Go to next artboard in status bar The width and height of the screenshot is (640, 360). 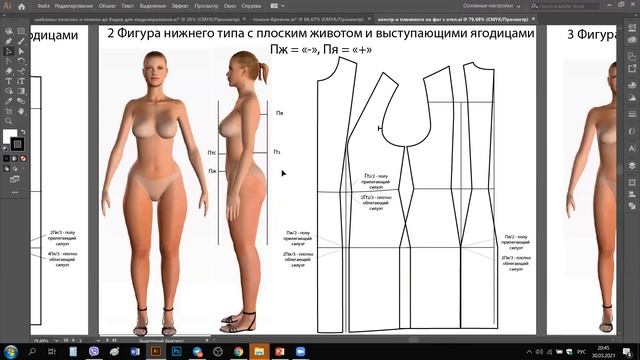(107, 340)
